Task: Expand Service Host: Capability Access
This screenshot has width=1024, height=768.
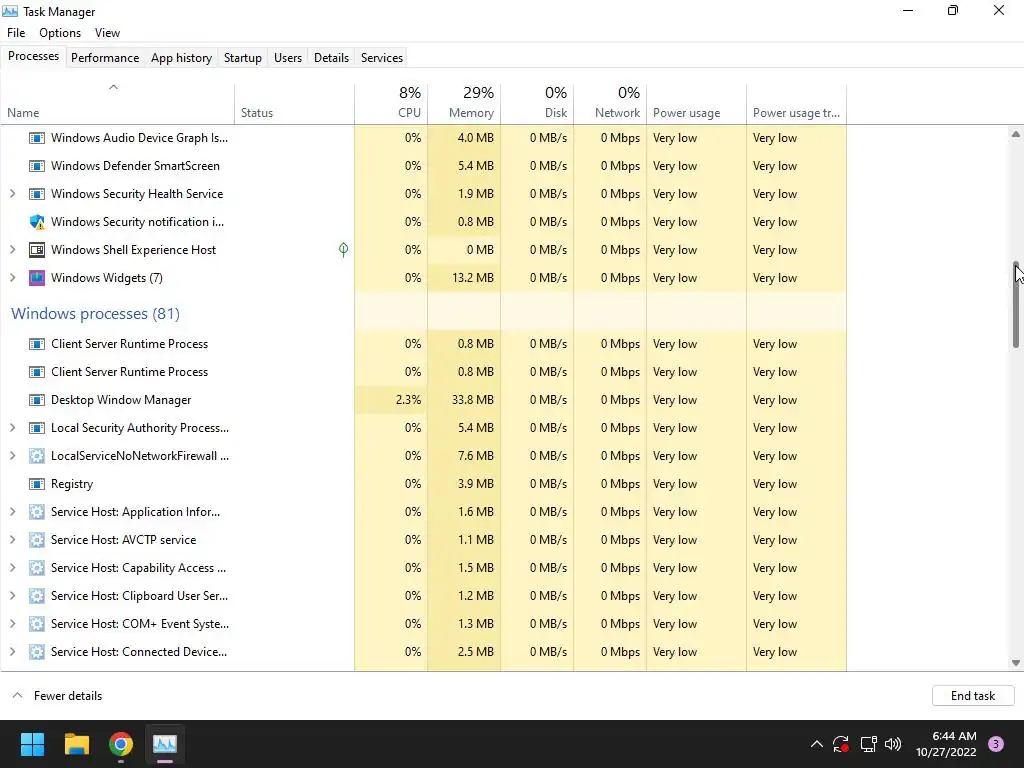Action: (x=12, y=568)
